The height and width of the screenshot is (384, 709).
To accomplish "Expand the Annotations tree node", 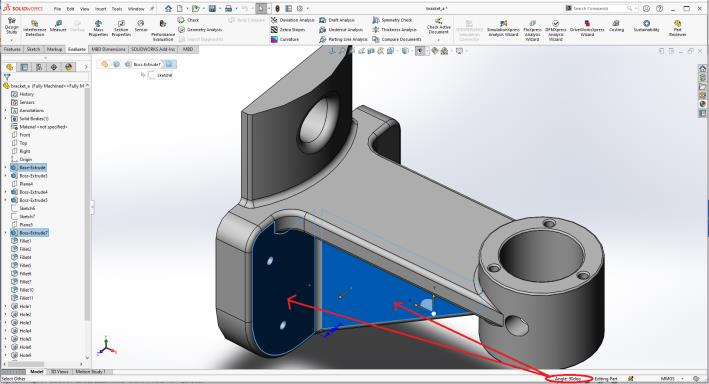I will (x=5, y=110).
